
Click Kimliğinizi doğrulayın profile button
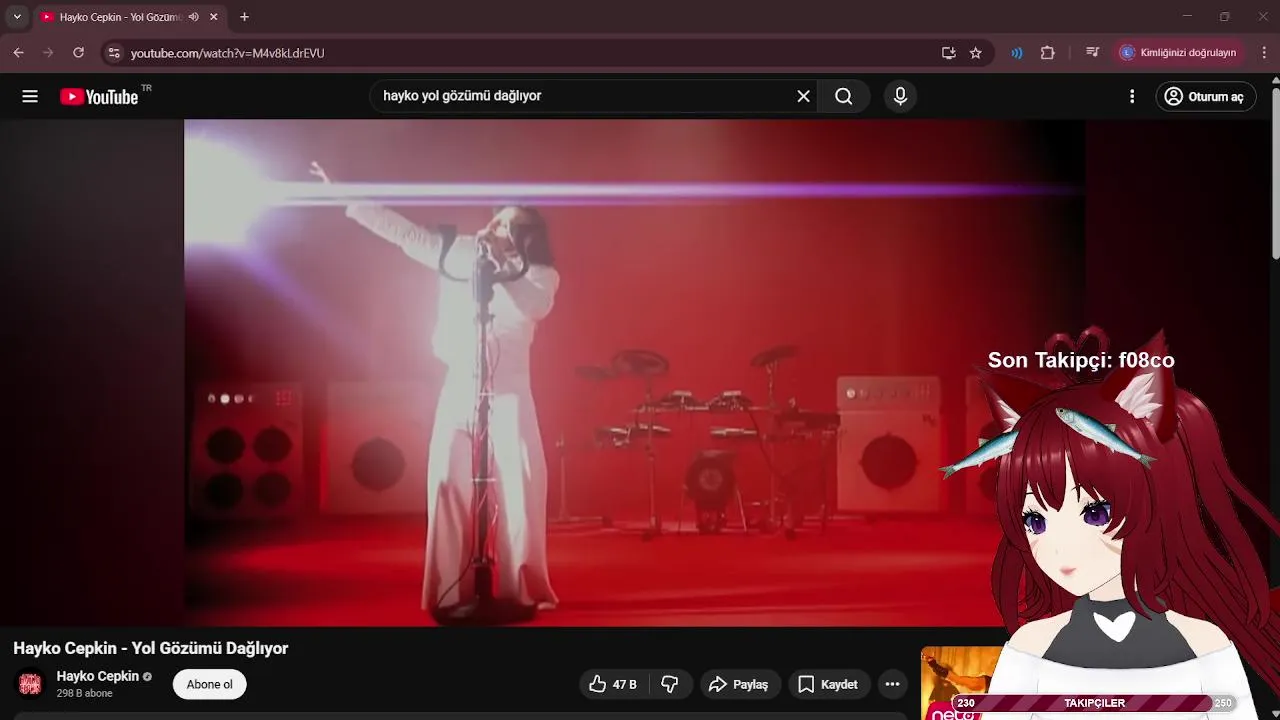[1178, 53]
